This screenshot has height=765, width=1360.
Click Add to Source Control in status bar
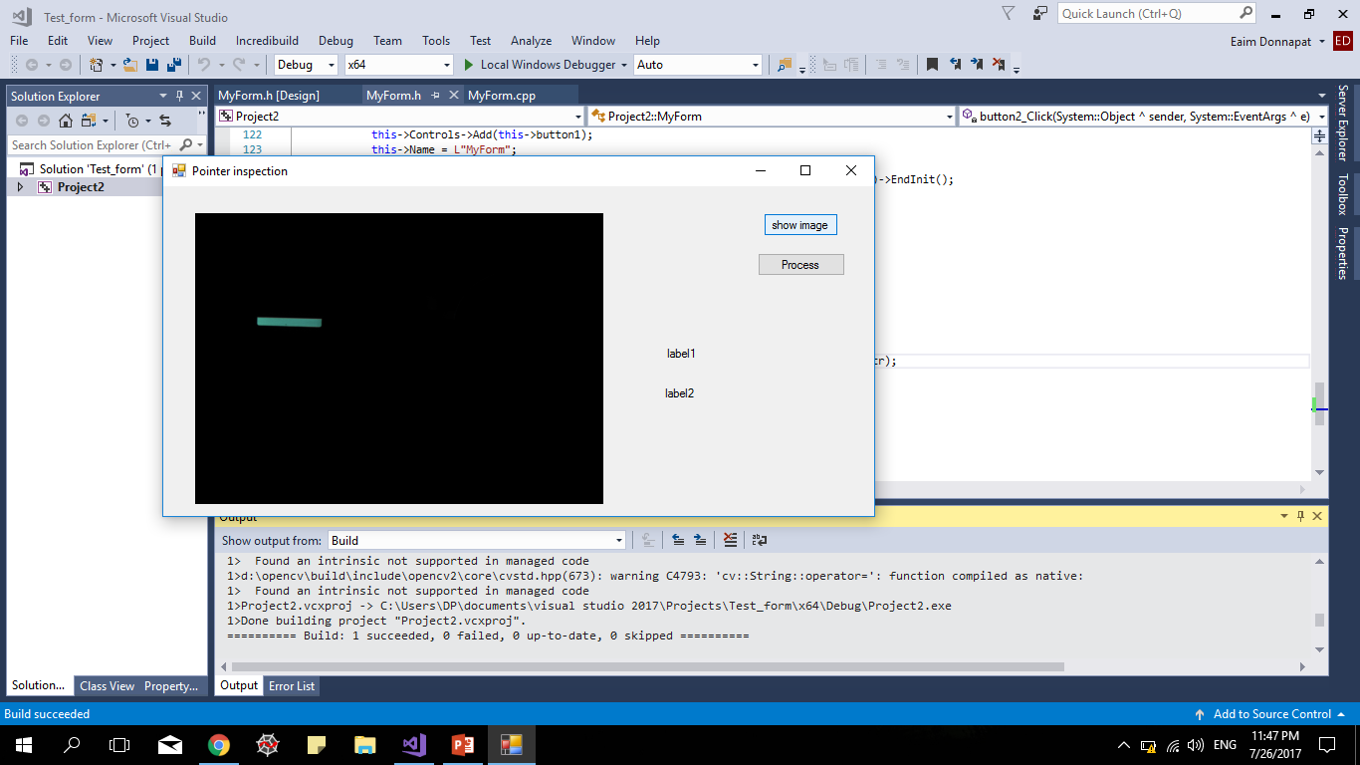(x=1272, y=714)
